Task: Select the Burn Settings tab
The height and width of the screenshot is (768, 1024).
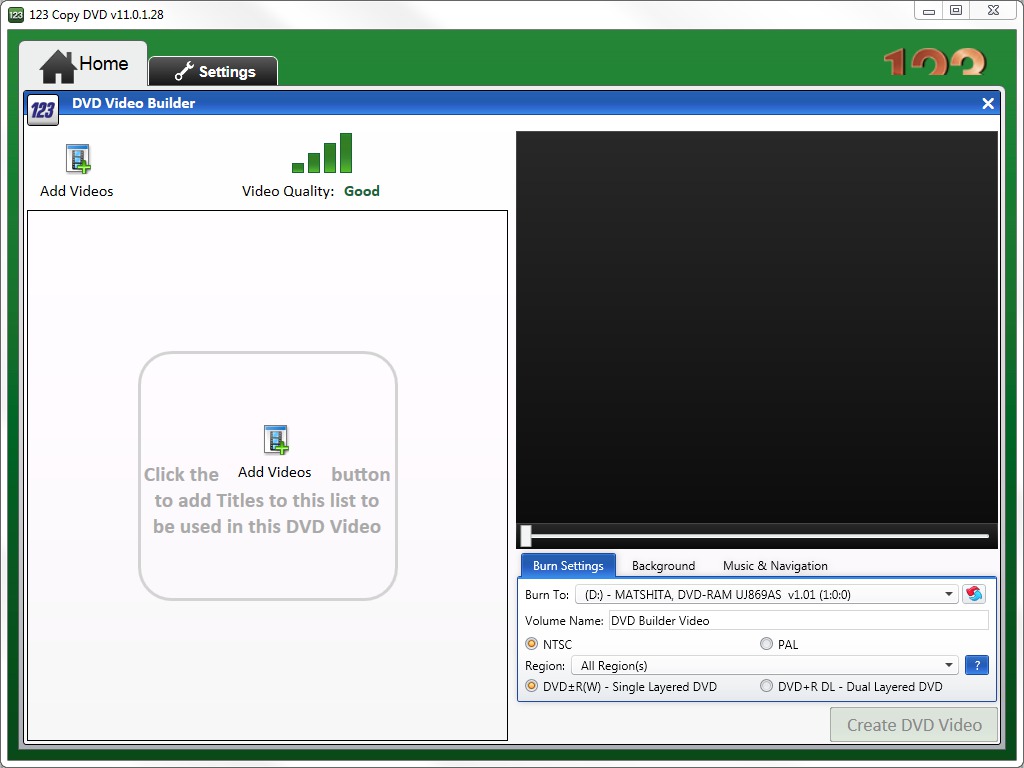Action: pos(568,566)
